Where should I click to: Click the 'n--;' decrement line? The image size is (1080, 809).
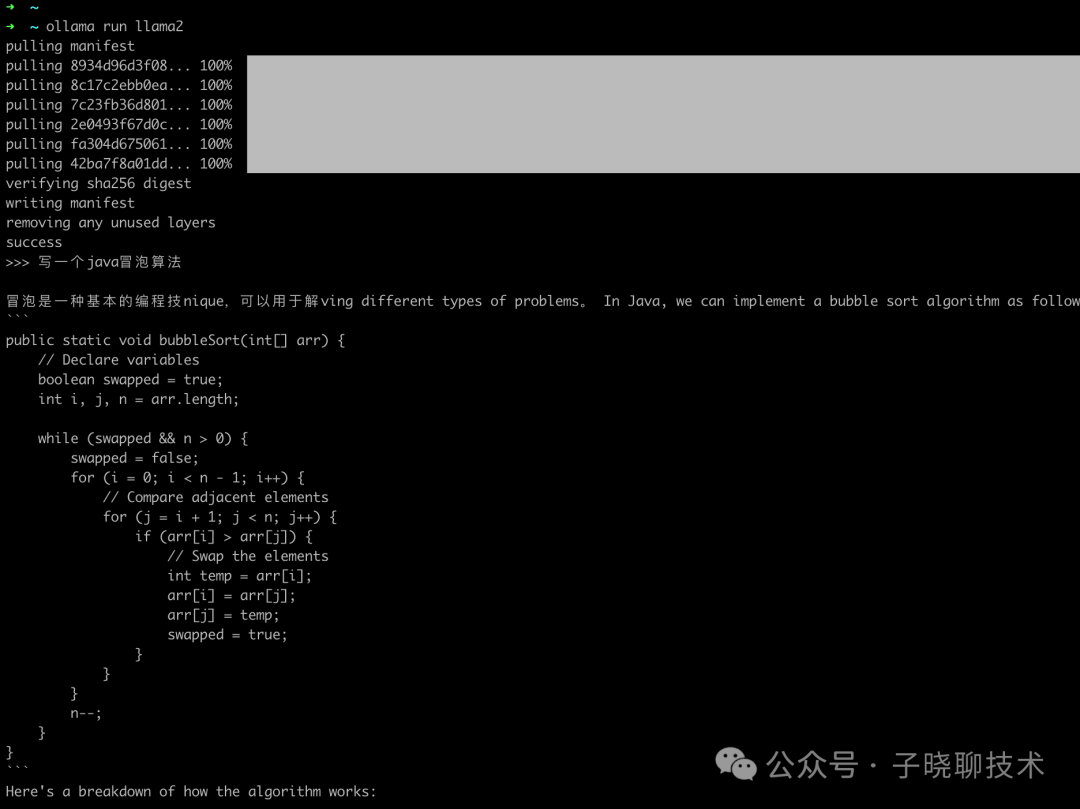tap(86, 713)
